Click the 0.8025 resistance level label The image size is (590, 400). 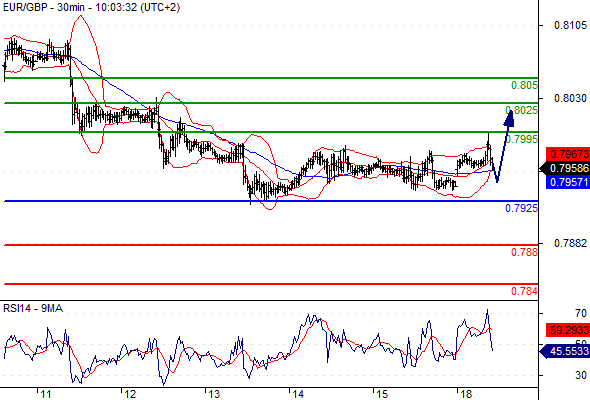[x=522, y=110]
